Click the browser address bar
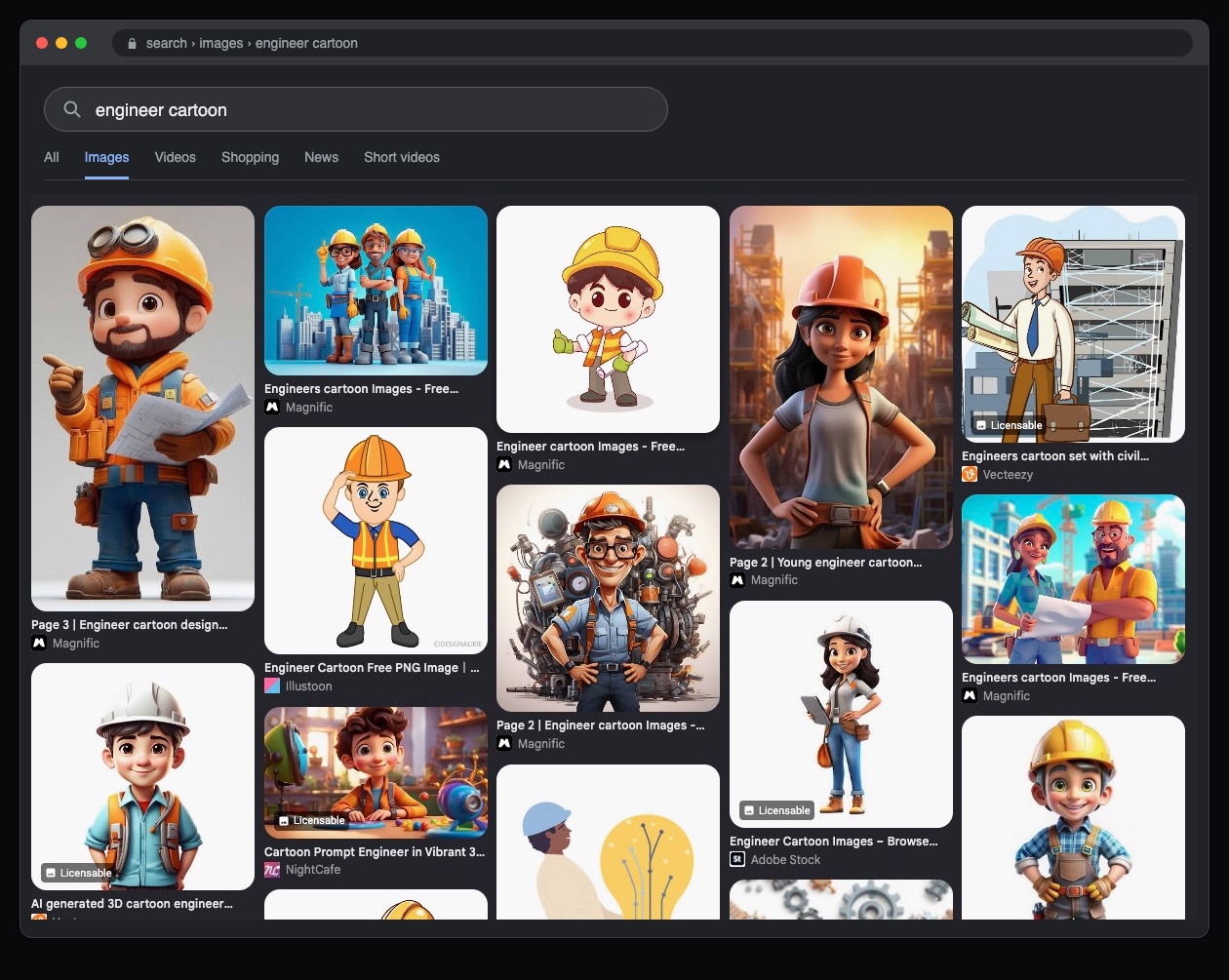 pos(653,43)
